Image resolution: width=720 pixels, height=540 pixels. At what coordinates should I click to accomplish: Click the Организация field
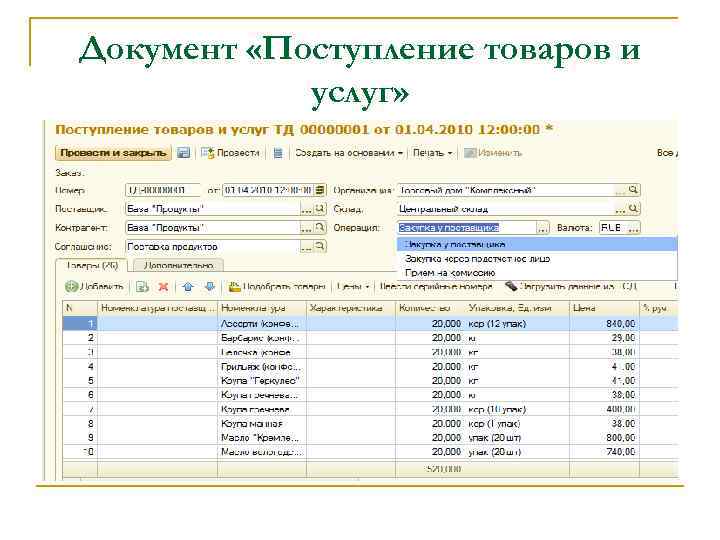pos(506,190)
